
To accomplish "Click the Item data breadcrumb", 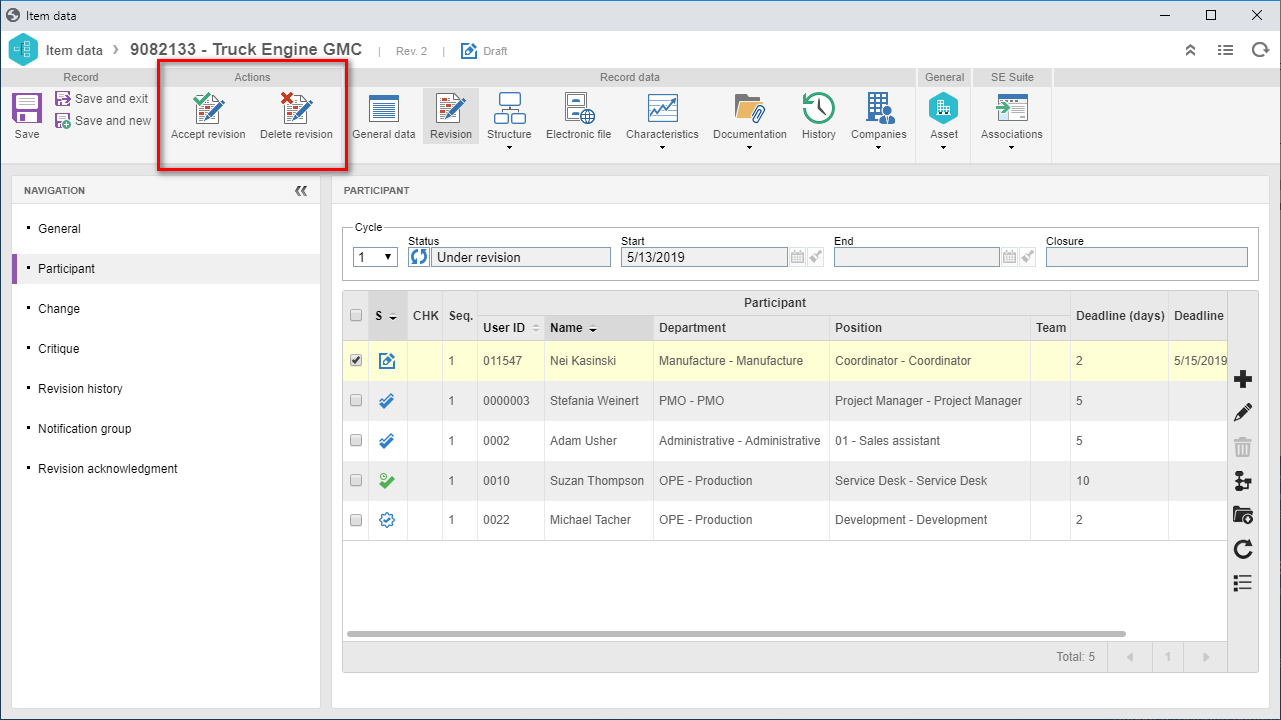I will coord(74,51).
